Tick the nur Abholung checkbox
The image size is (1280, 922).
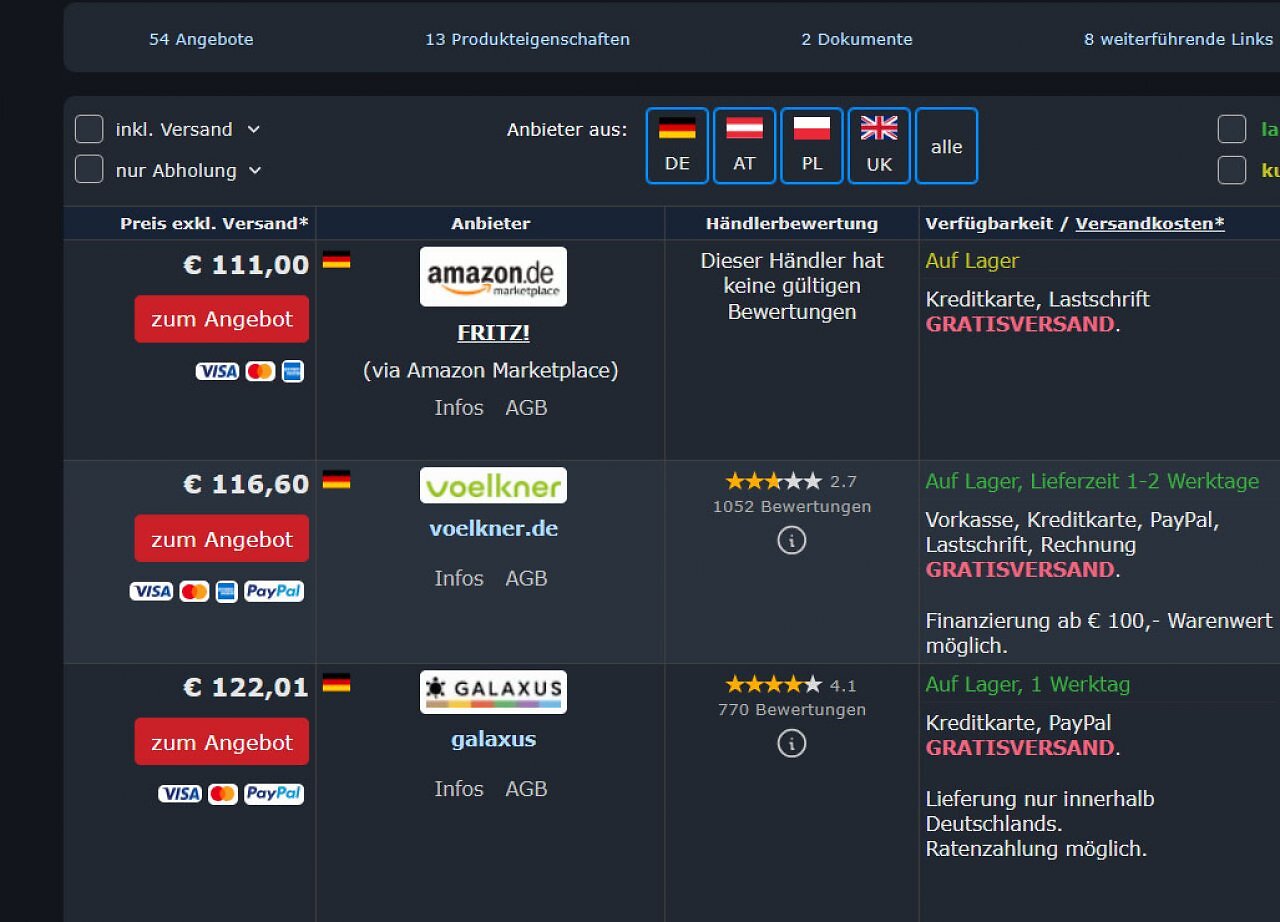point(89,170)
